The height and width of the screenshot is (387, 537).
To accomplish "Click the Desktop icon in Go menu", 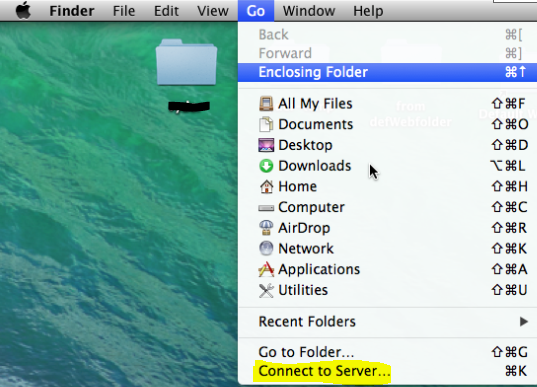I will (266, 145).
